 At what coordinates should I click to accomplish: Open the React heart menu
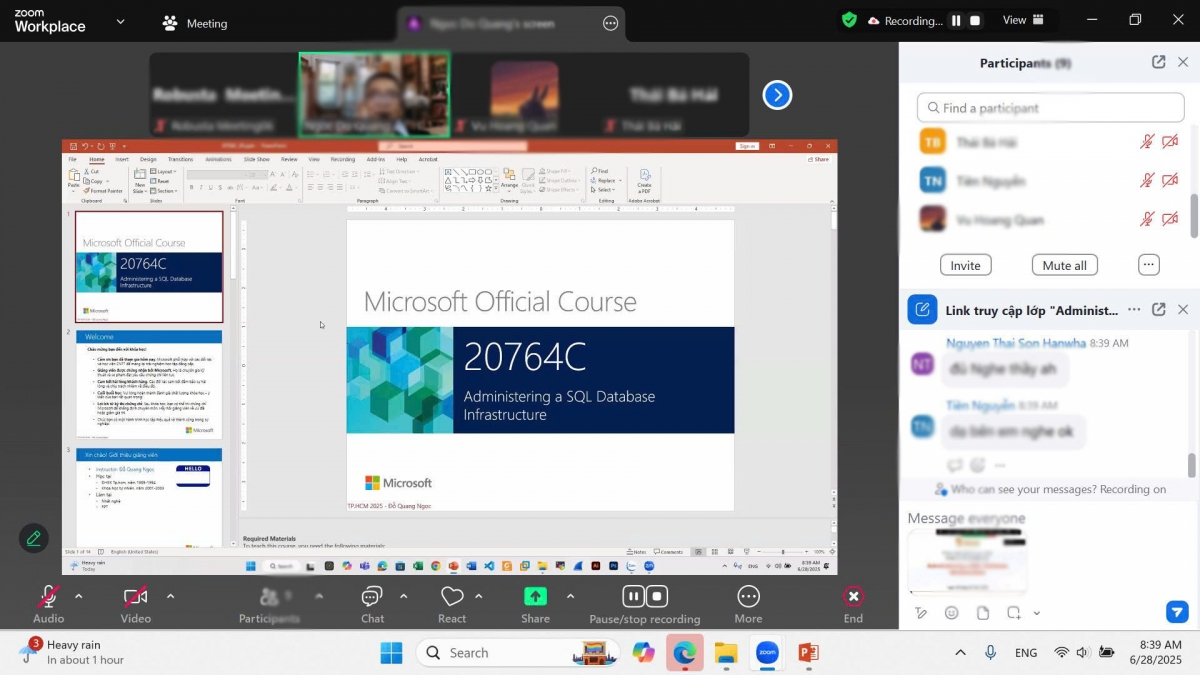point(452,603)
